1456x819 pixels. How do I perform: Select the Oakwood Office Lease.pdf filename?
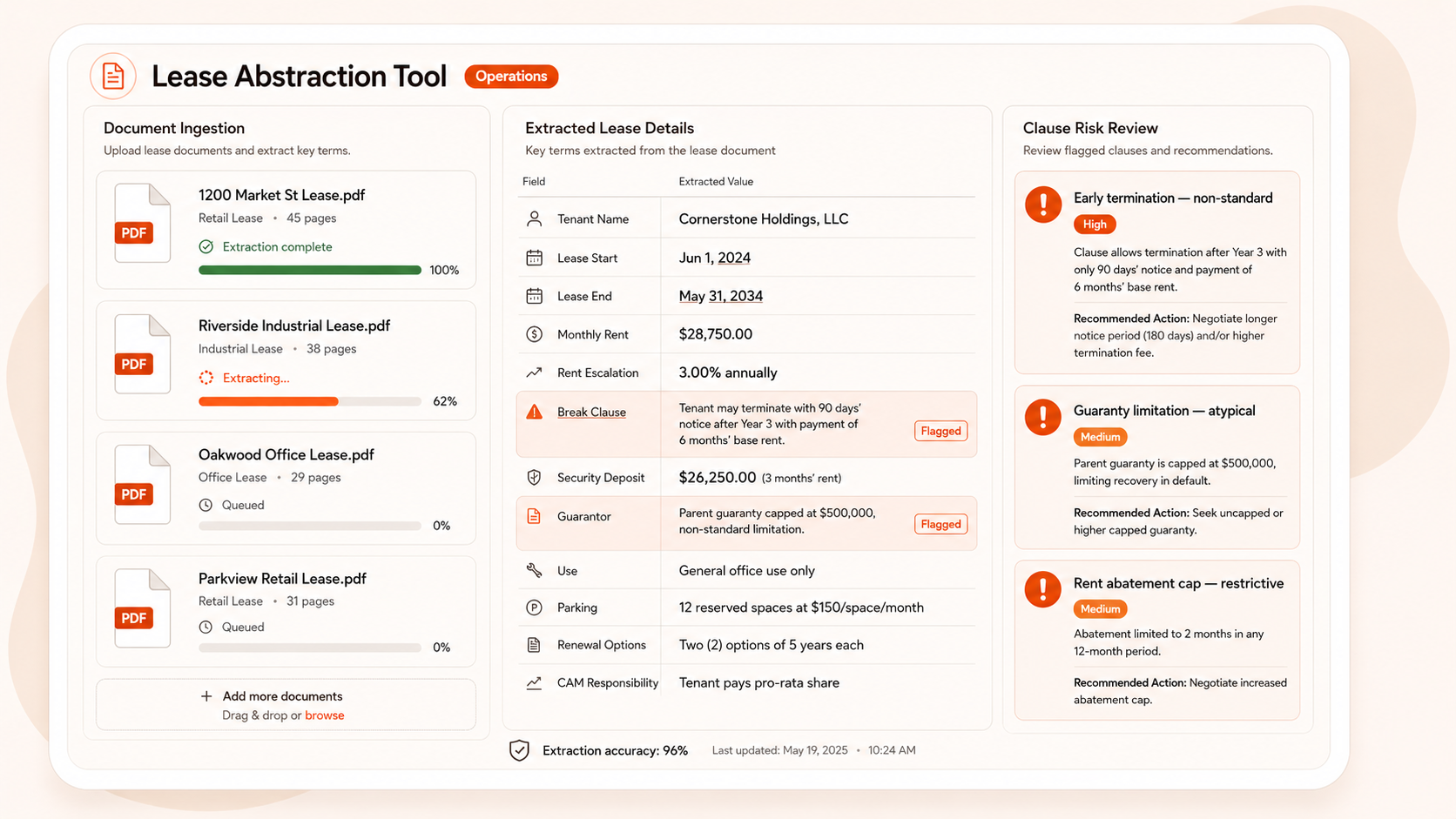[286, 454]
